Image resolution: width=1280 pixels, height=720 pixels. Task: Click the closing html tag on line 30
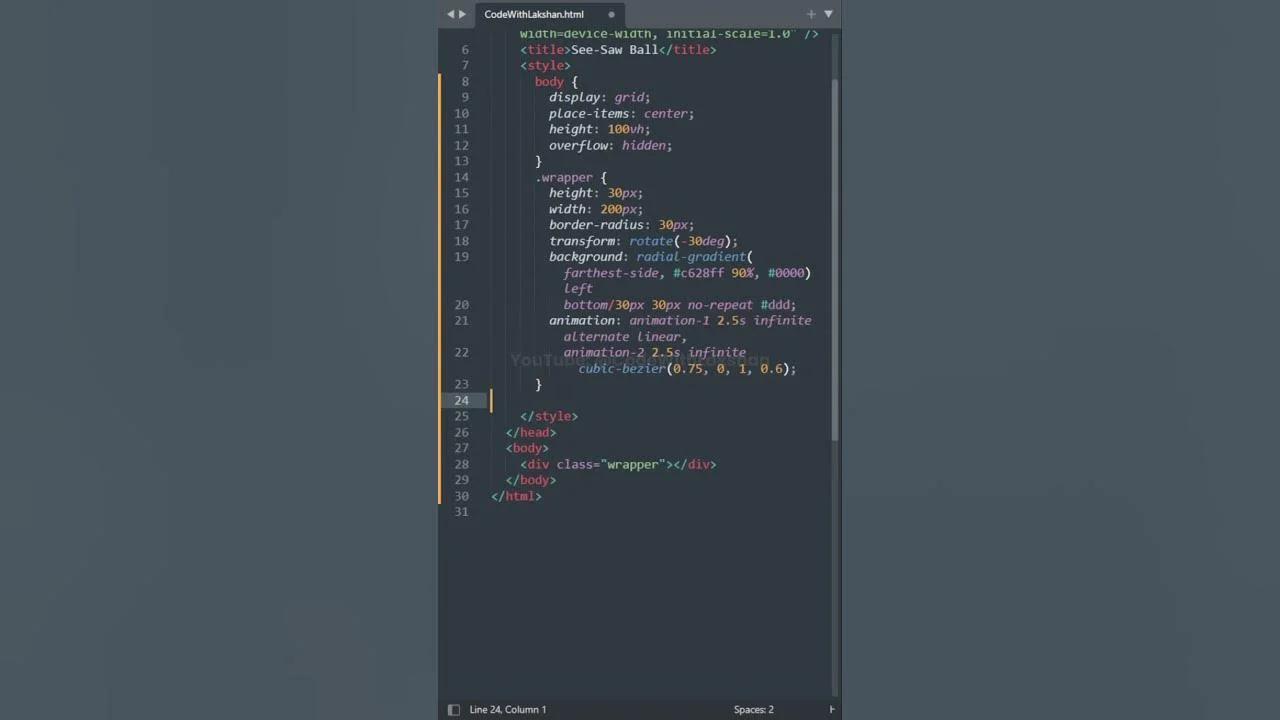(x=516, y=496)
